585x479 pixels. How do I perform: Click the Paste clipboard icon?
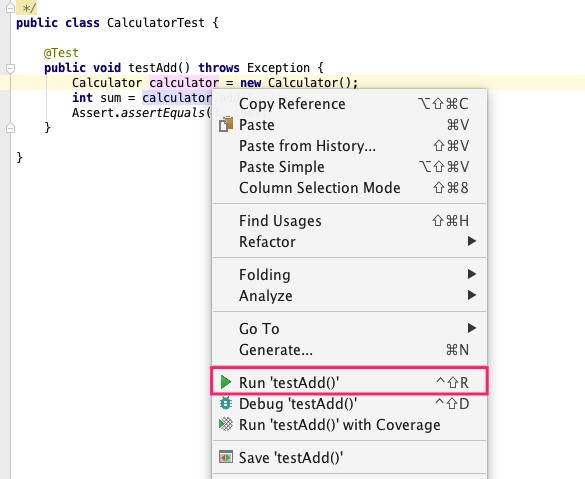tap(226, 124)
